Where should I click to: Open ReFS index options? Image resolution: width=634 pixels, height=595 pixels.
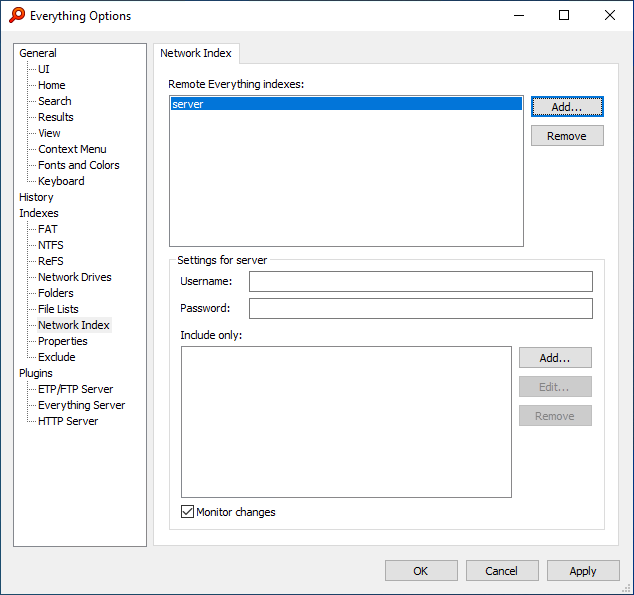coord(51,261)
